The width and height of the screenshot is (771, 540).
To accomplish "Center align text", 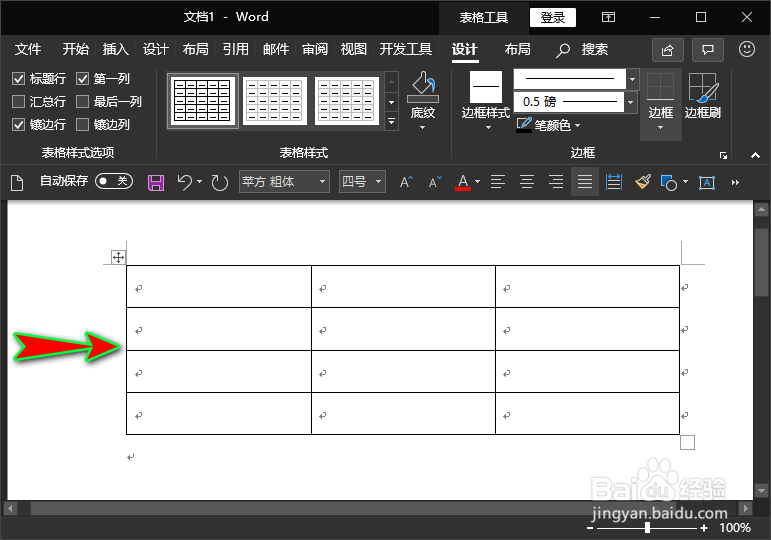I will (527, 182).
